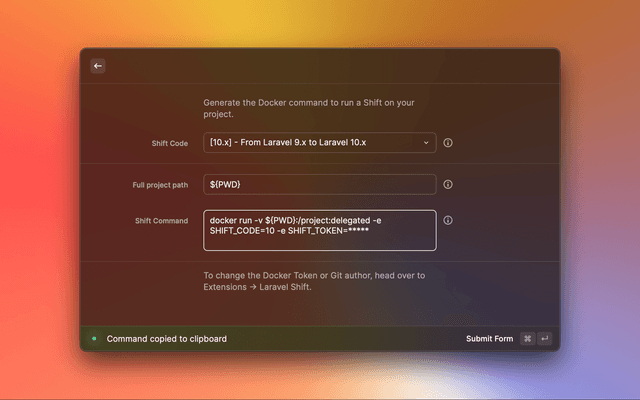Click info icon next to Full project path
The image size is (640, 400).
pos(448,185)
